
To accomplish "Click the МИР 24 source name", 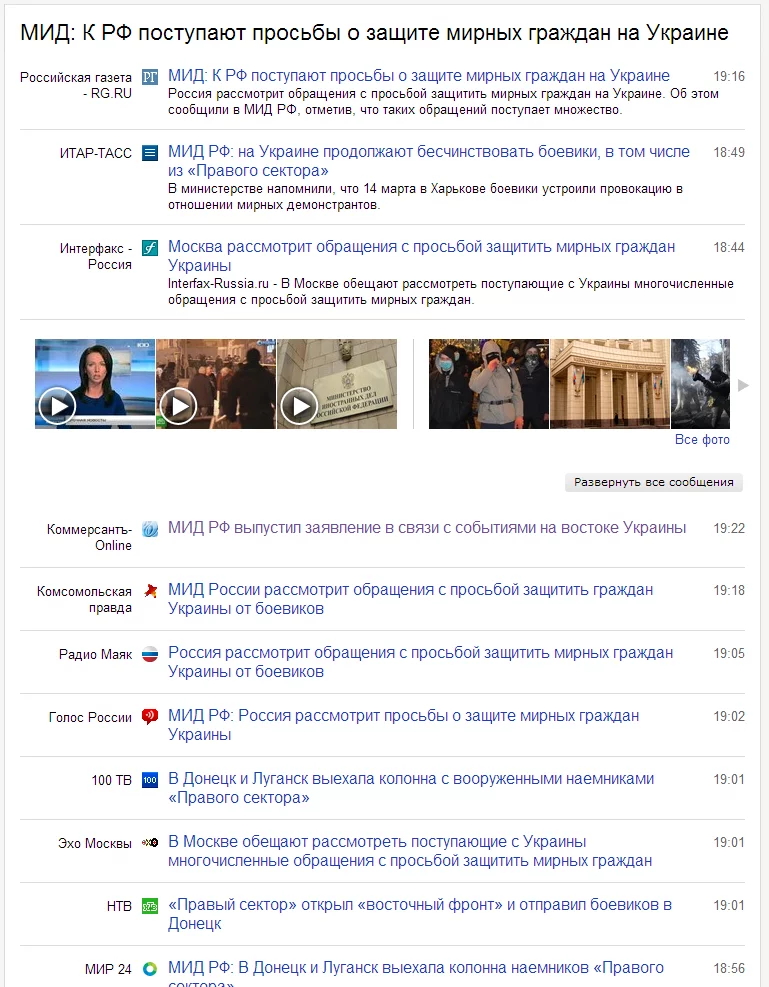I will tap(108, 969).
